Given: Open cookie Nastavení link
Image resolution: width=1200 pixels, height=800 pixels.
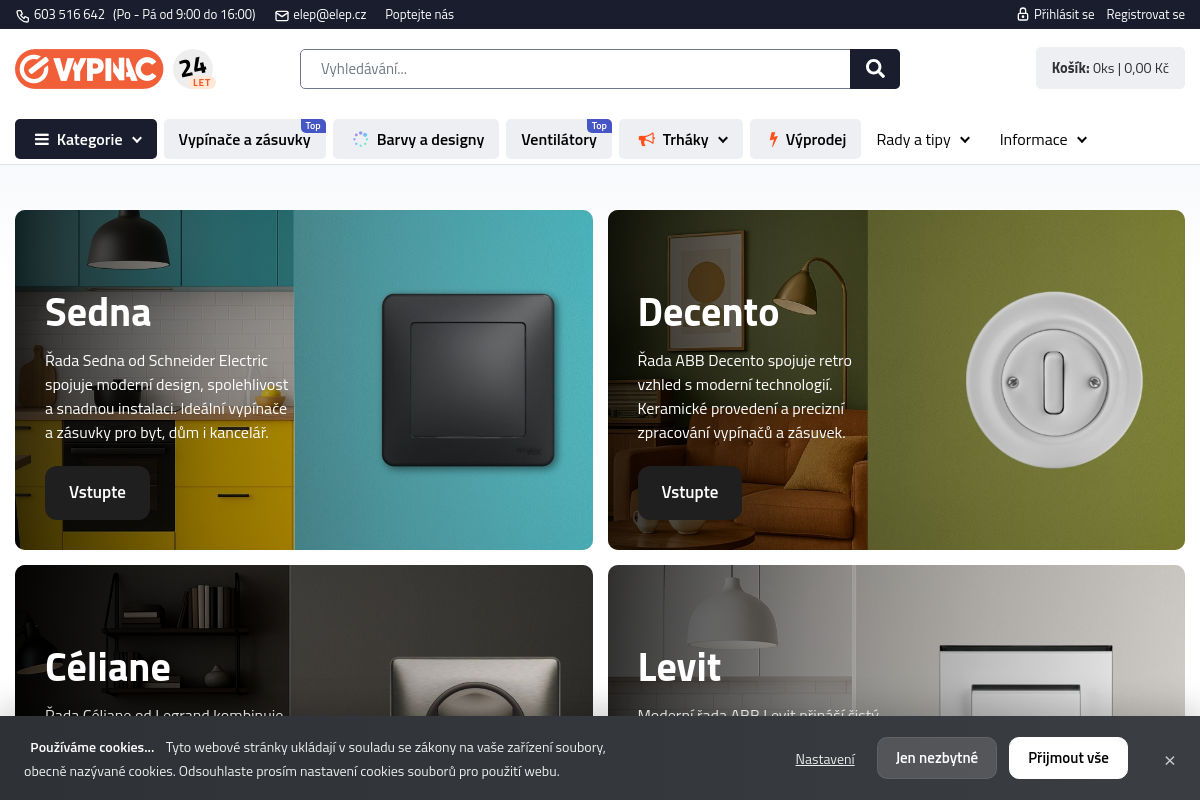Looking at the screenshot, I should point(825,759).
